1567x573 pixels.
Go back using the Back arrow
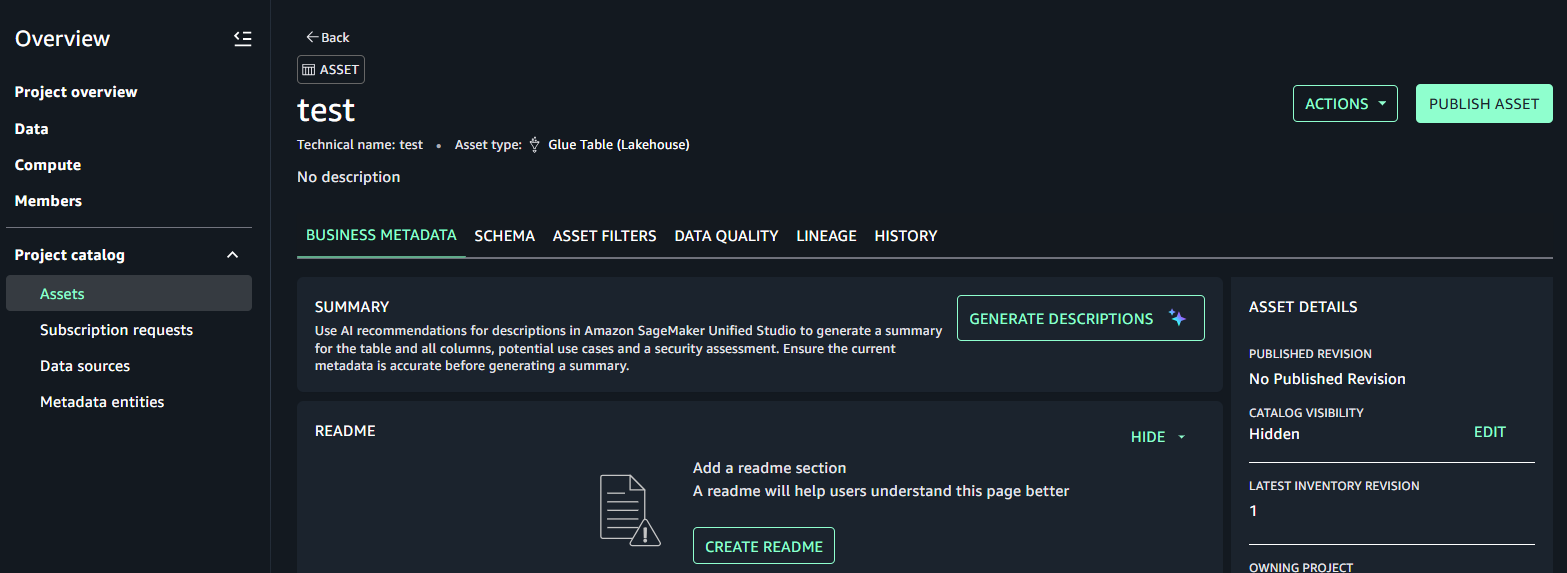pyautogui.click(x=328, y=37)
